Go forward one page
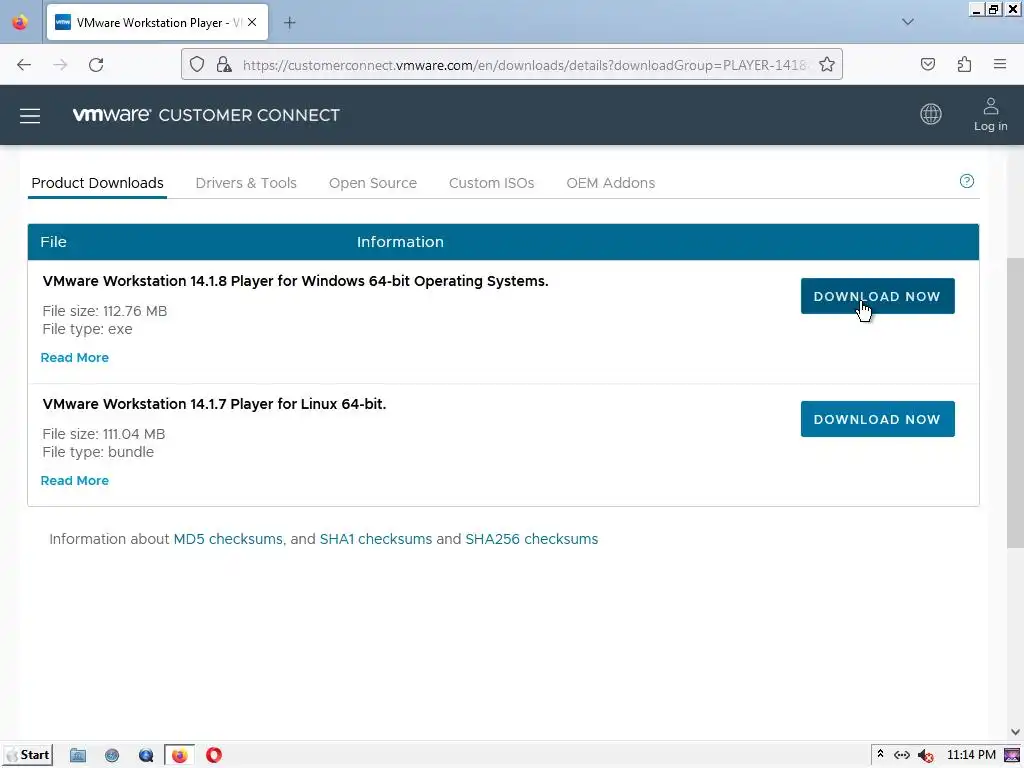 click(60, 65)
